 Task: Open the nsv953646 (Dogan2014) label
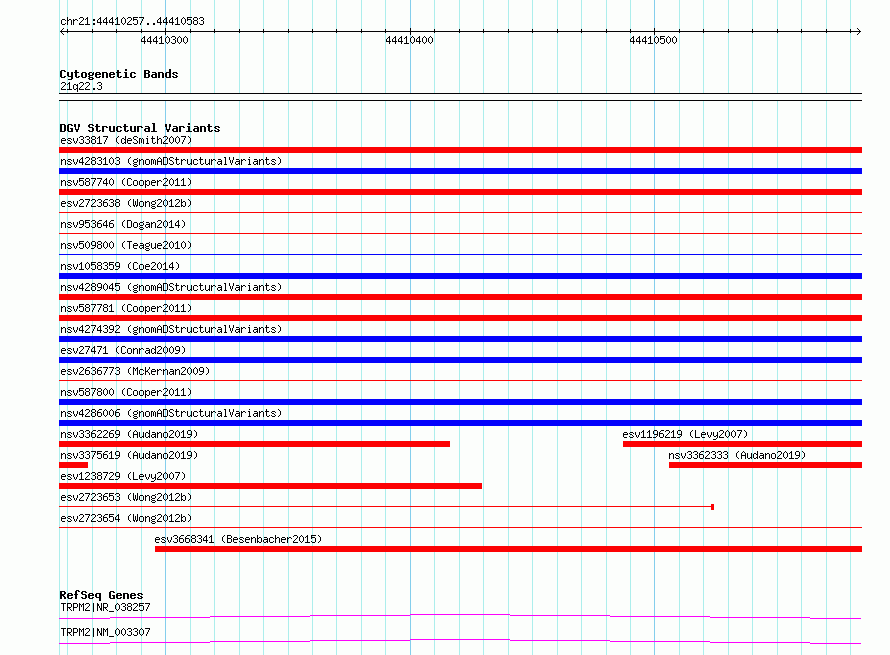(x=123, y=224)
